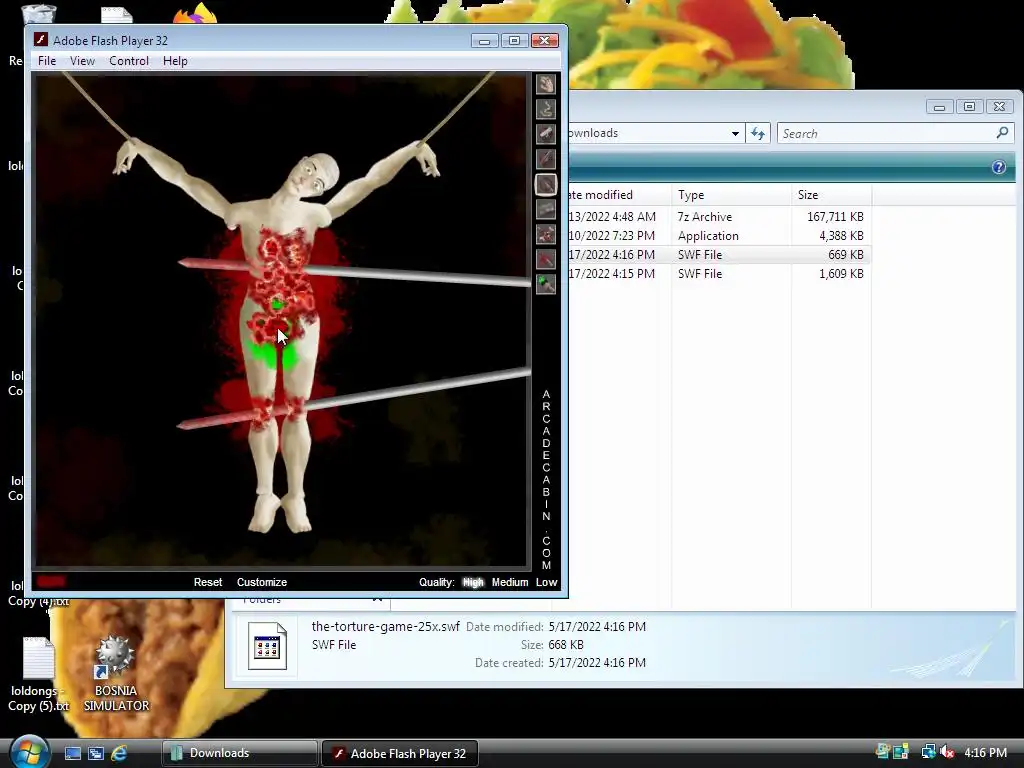Select the SWF File row sized 1,609 KB
This screenshot has width=1024, height=768.
point(718,274)
